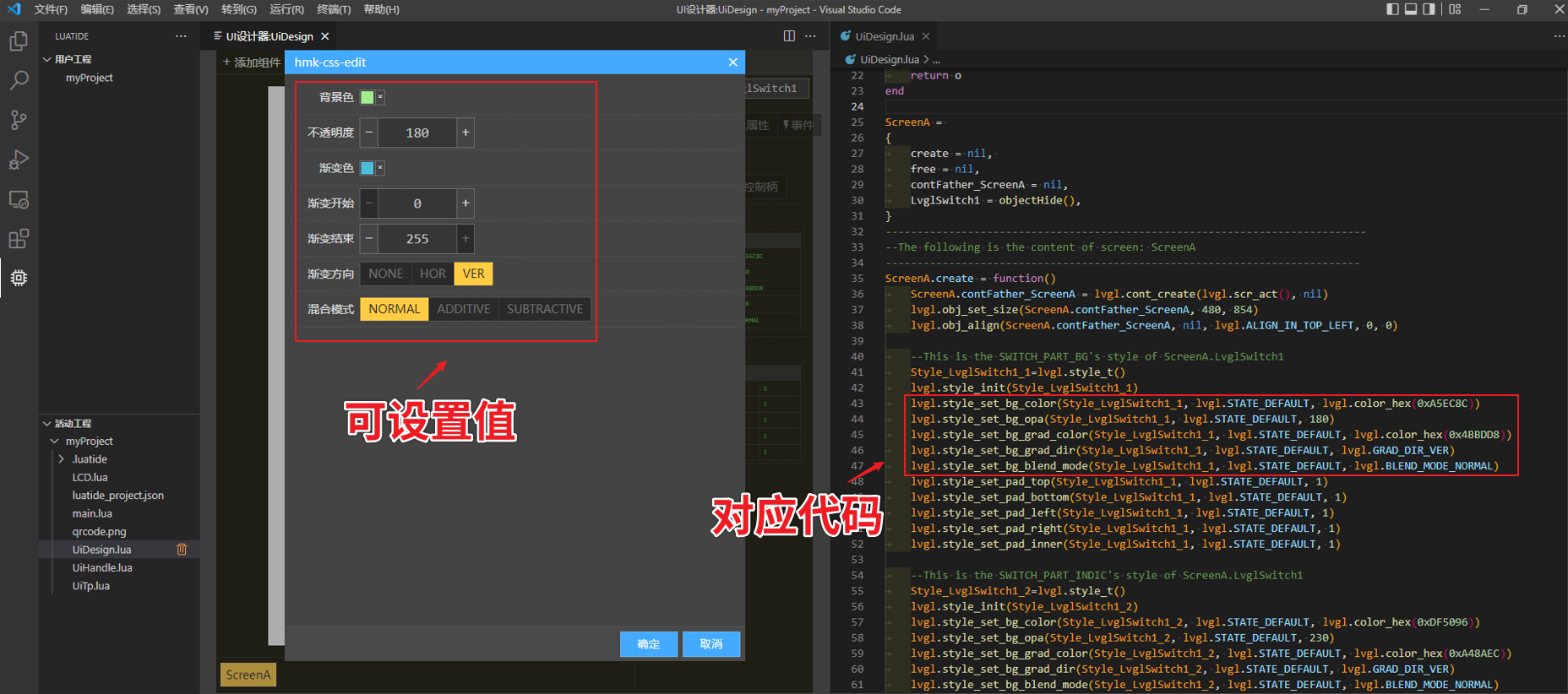1568x694 pixels.
Task: Collapse the myProject folder in 活动工程
Action: pos(55,442)
